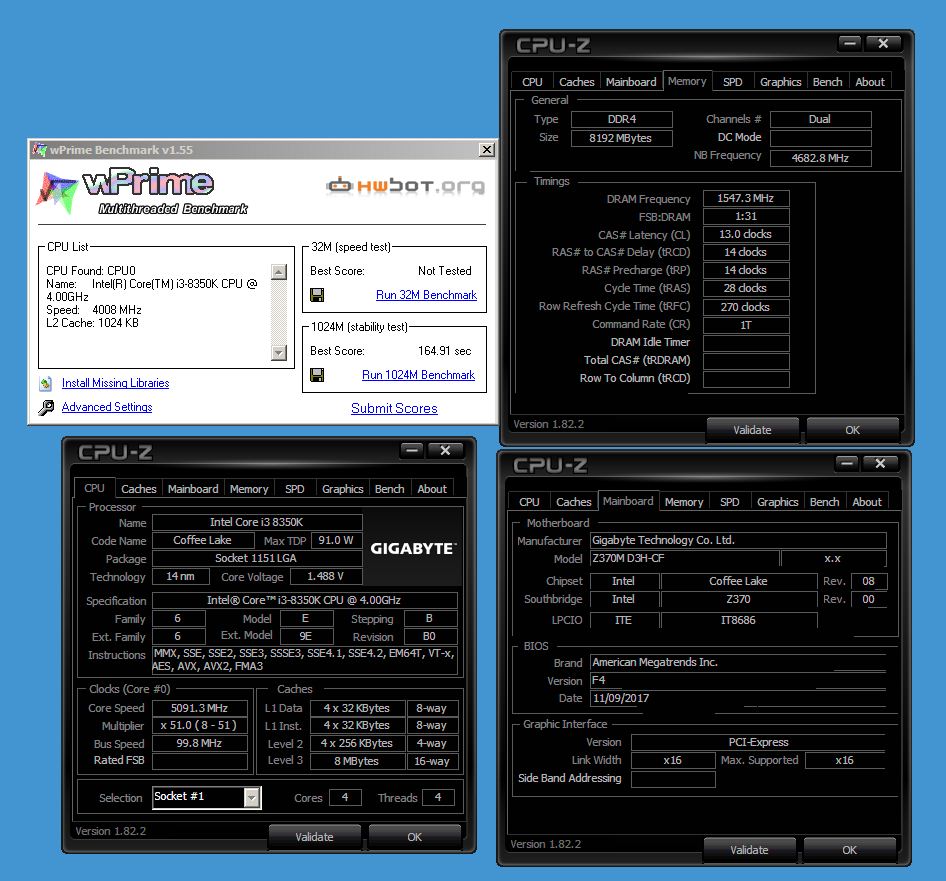Click the CPU List scrollbar down arrow
The image size is (946, 881).
point(279,352)
